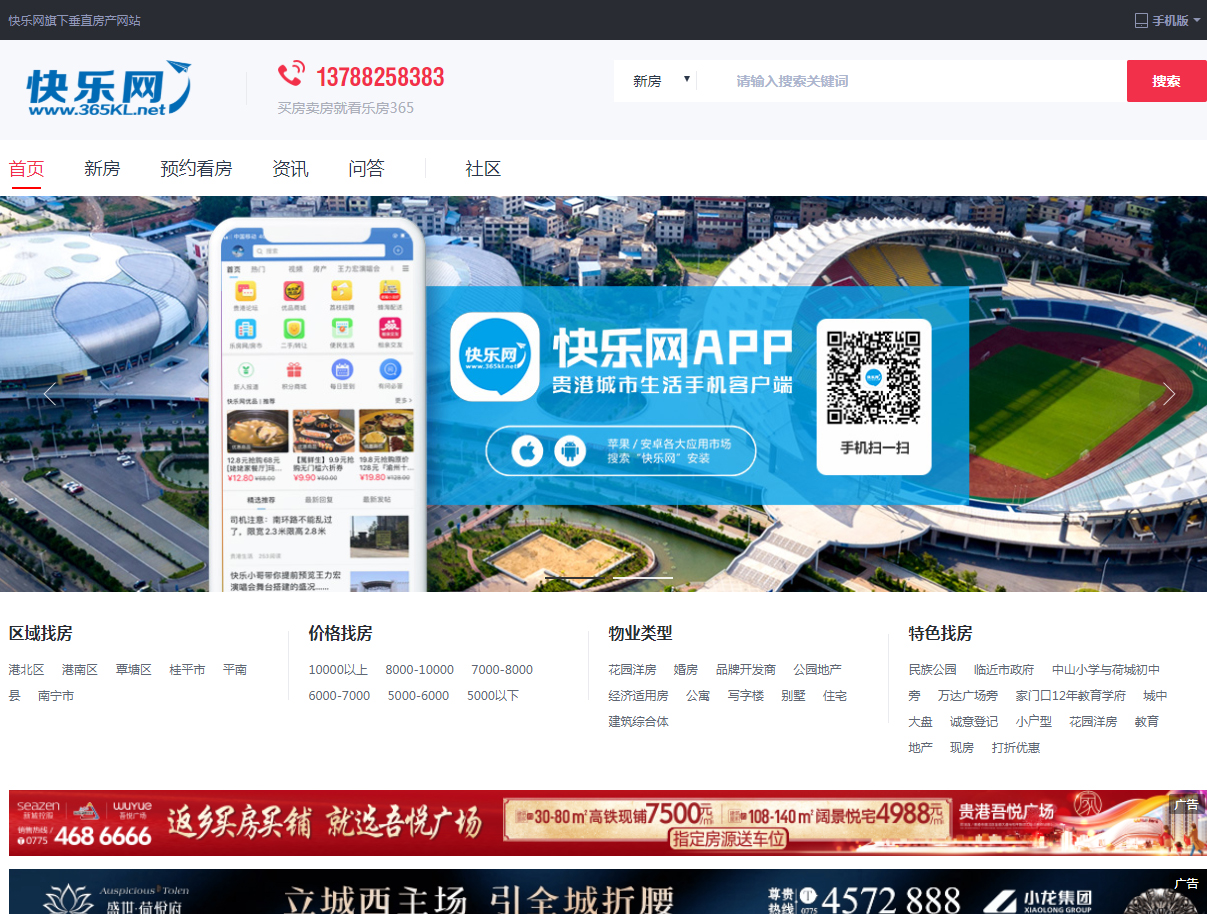Image resolution: width=1207 pixels, height=914 pixels.
Task: Choose the 住宅 property type
Action: pos(835,695)
